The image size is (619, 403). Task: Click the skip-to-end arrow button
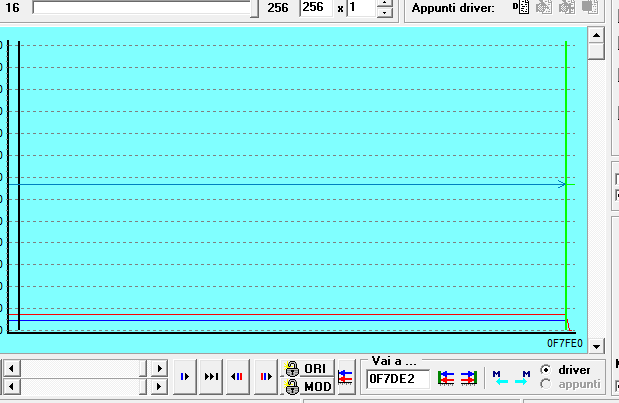click(x=211, y=377)
